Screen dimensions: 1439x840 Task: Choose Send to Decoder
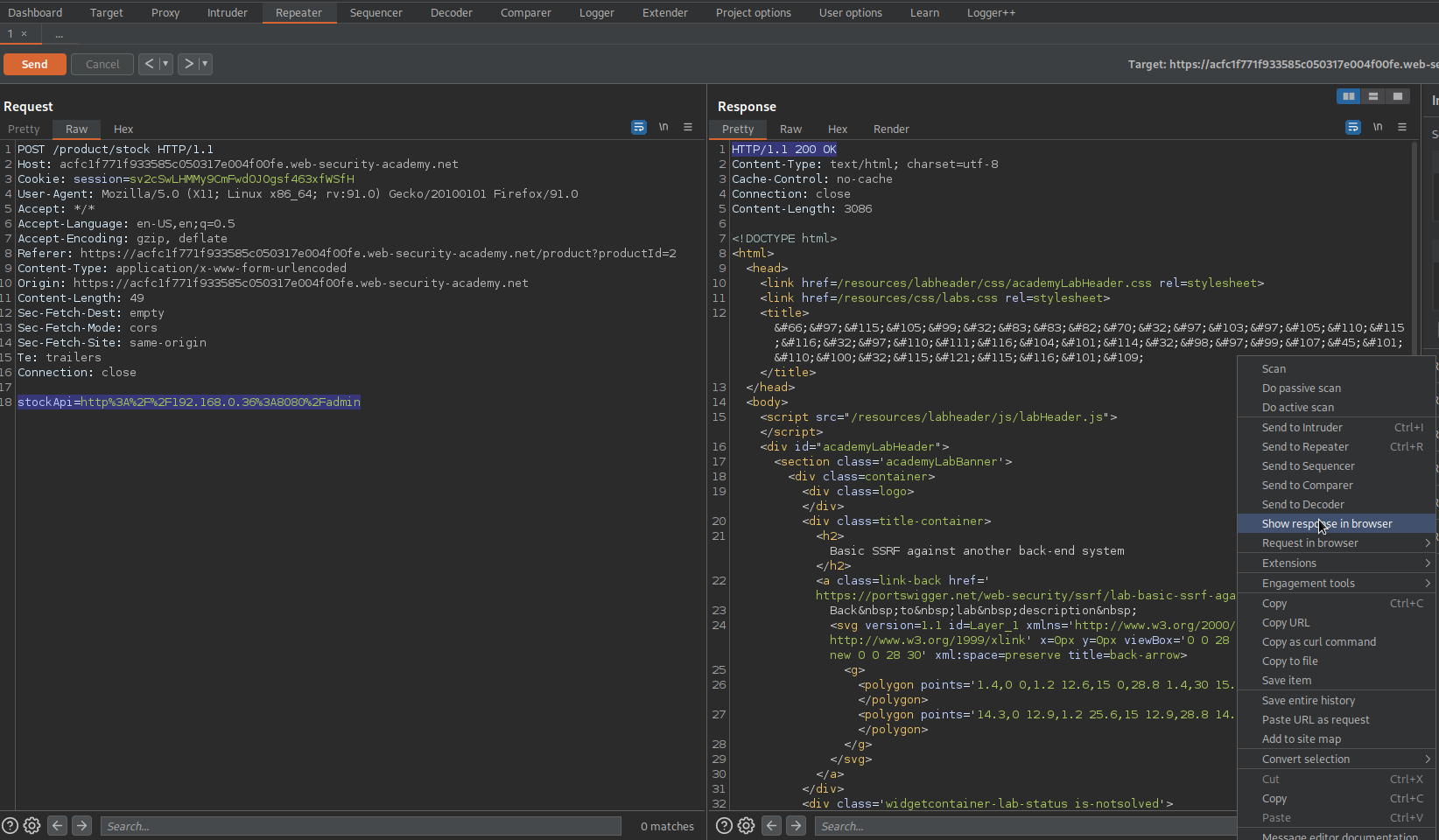(x=1336, y=505)
